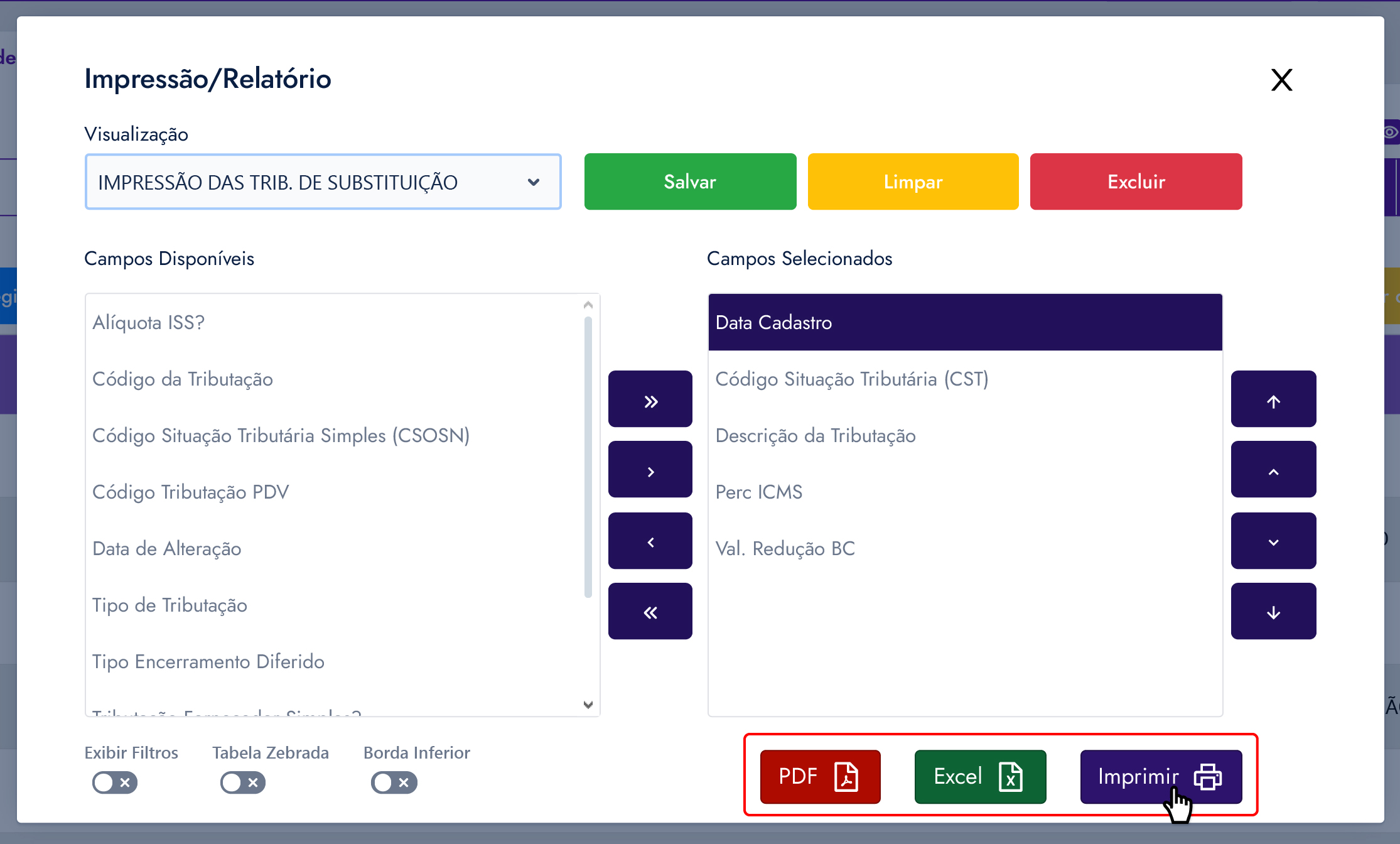The image size is (1400, 844).
Task: Turn on Borda Inferior switch
Action: (394, 782)
